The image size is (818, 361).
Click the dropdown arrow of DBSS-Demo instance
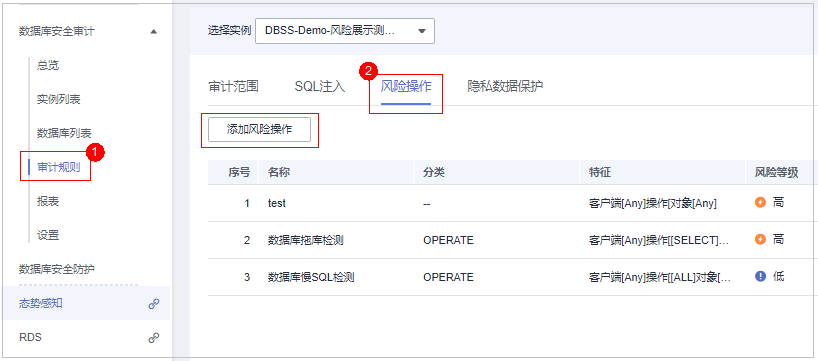pos(422,31)
